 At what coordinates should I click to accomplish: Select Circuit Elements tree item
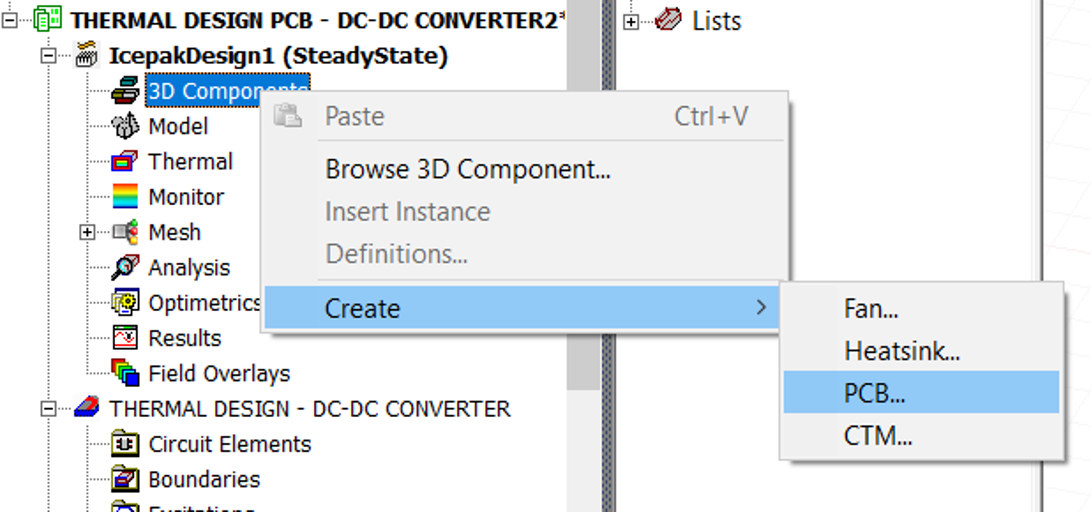(x=229, y=444)
